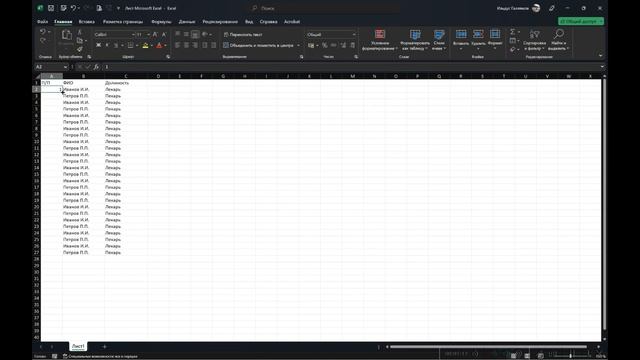Add a new sheet with the plus button
This screenshot has width=640, height=360.
104,347
